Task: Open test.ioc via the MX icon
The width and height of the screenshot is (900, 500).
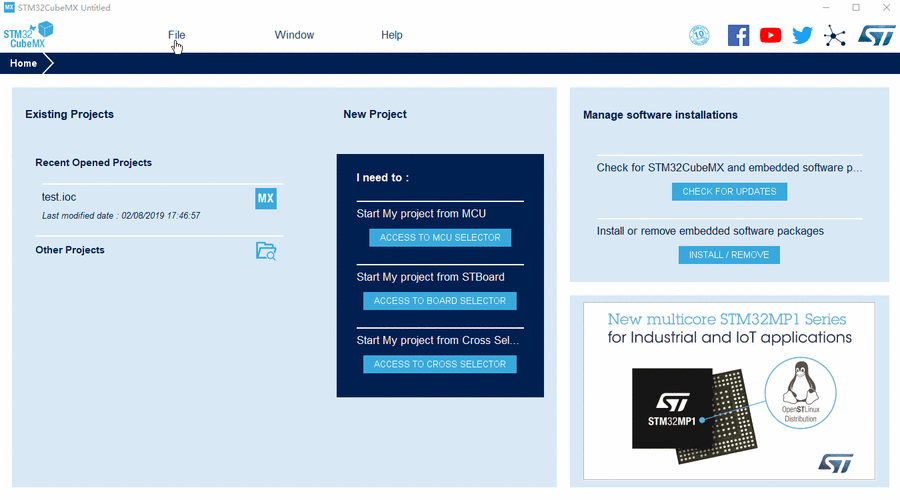Action: 266,199
